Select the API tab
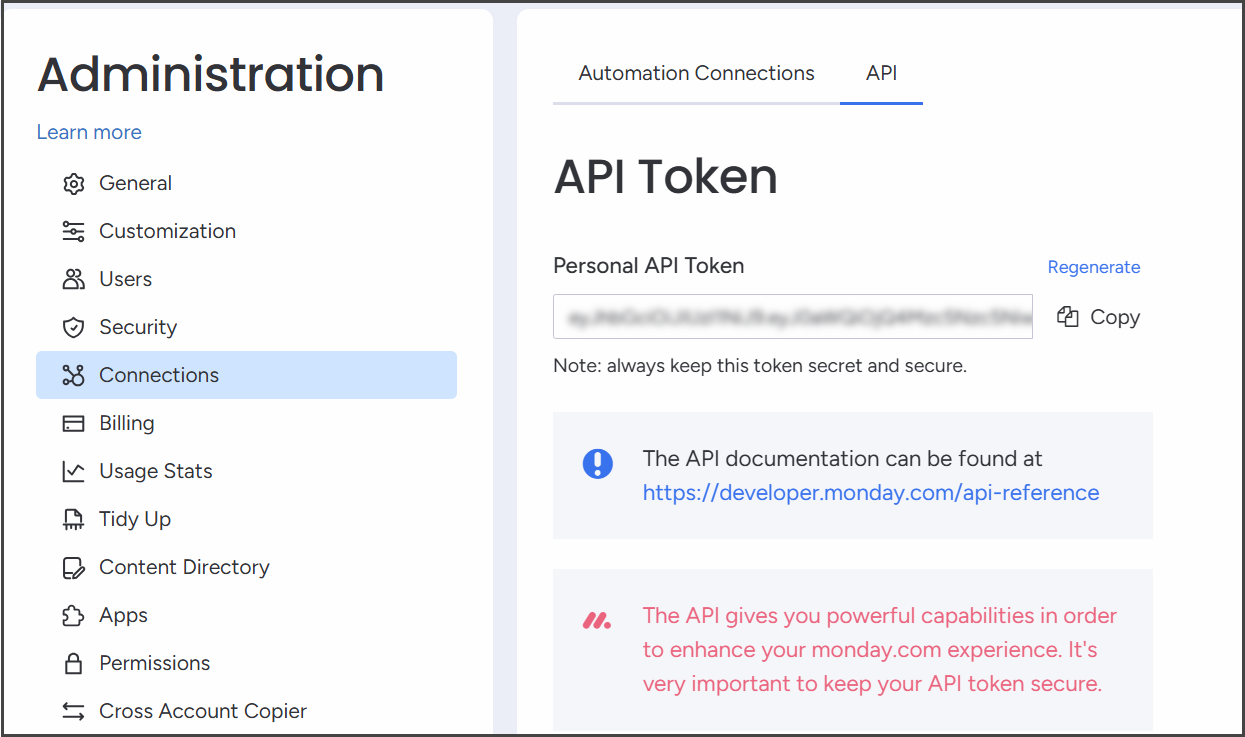The image size is (1245, 737). (881, 73)
